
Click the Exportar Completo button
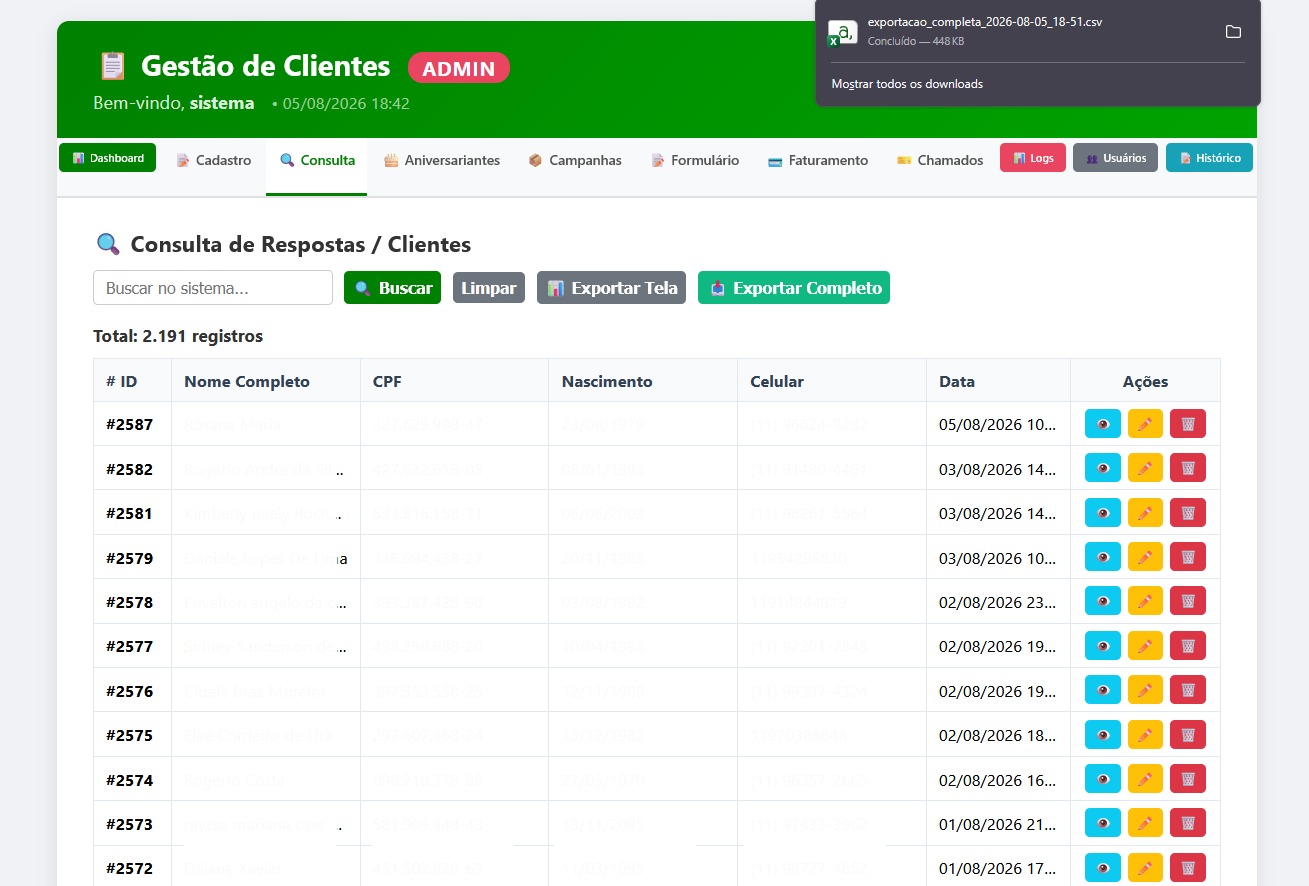point(794,288)
